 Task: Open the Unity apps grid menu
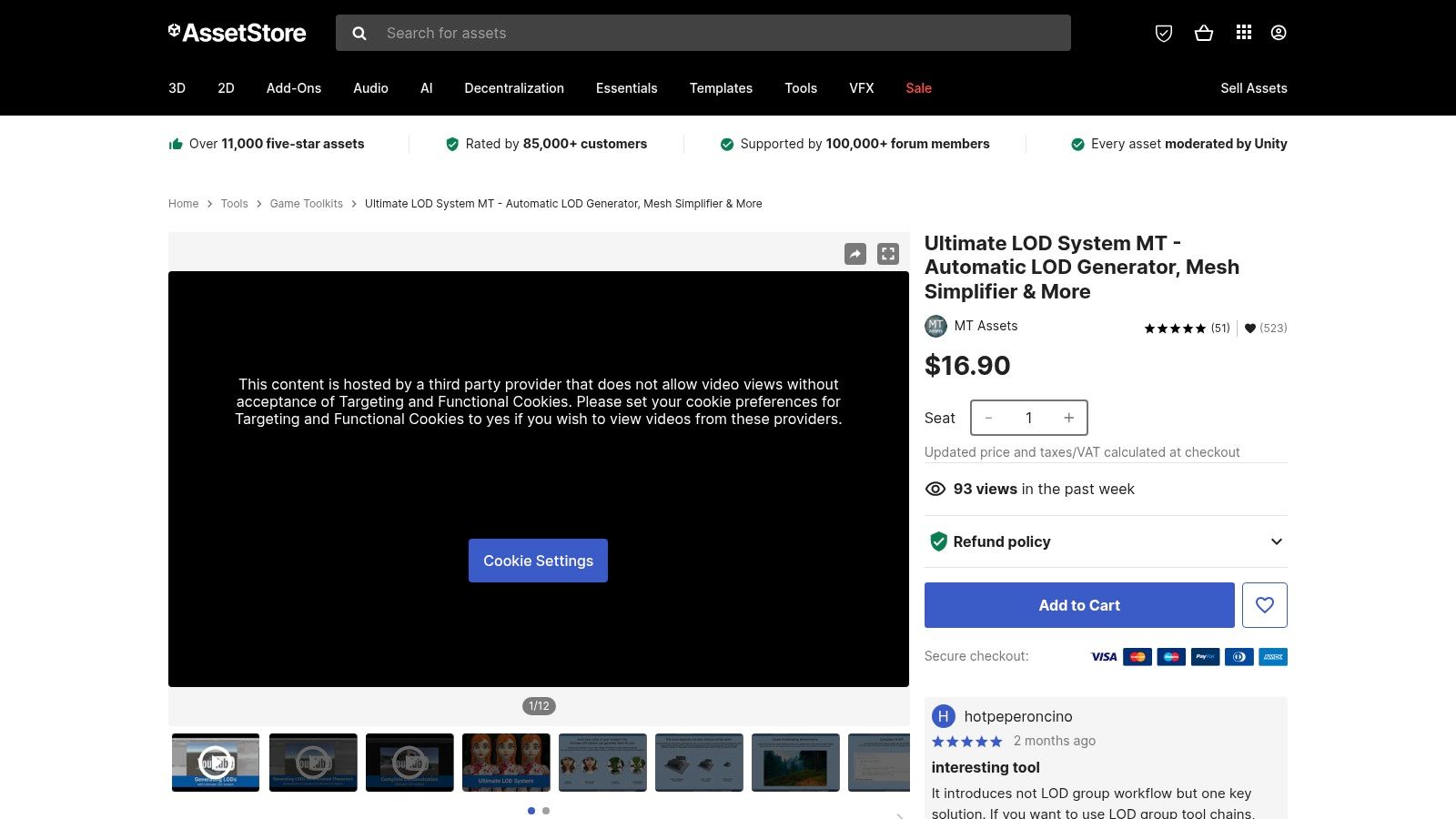1243,33
